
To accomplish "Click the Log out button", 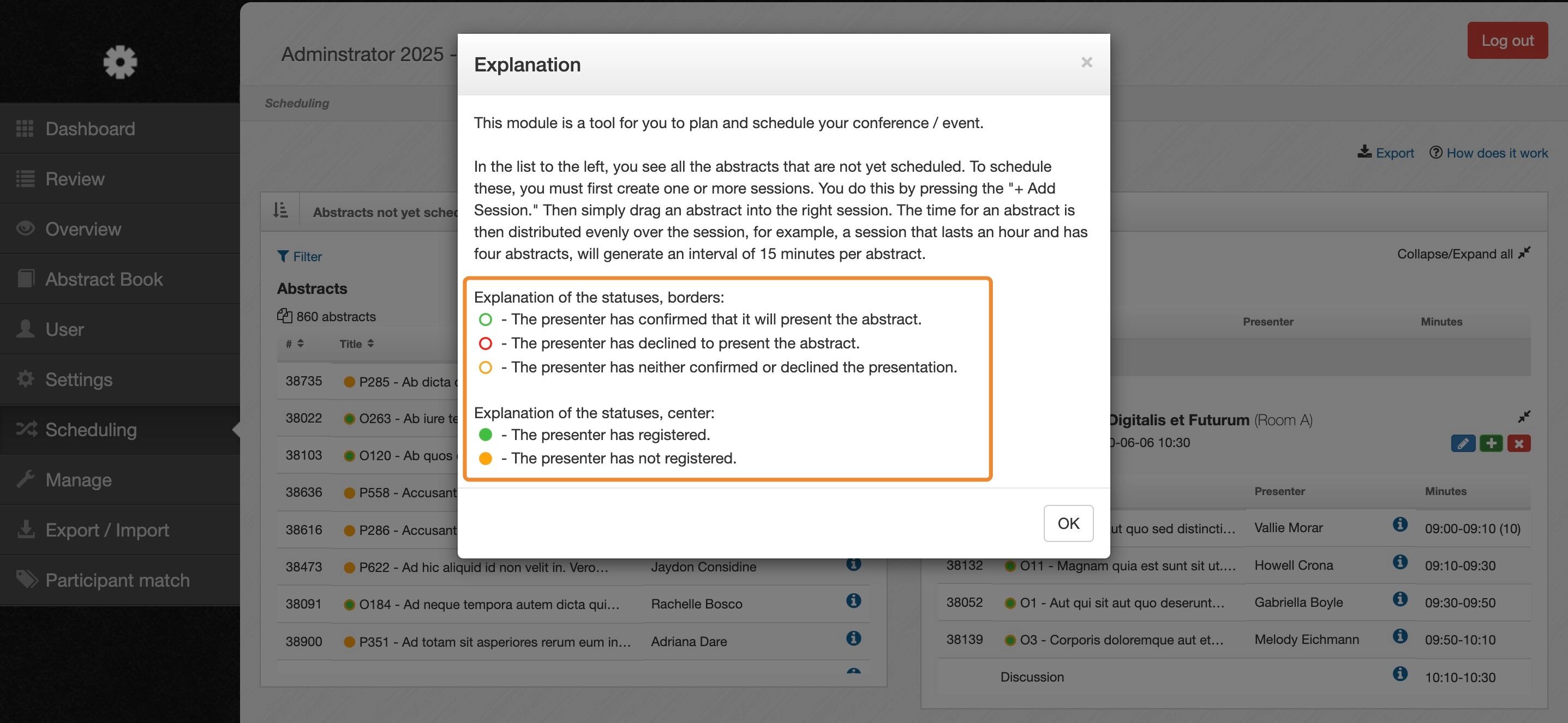I will 1507,40.
